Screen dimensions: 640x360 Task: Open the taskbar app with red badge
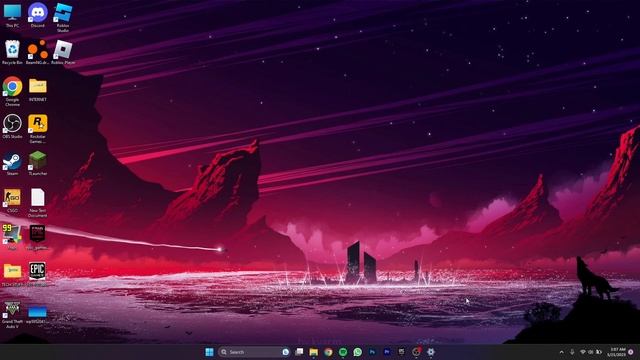[x=416, y=351]
